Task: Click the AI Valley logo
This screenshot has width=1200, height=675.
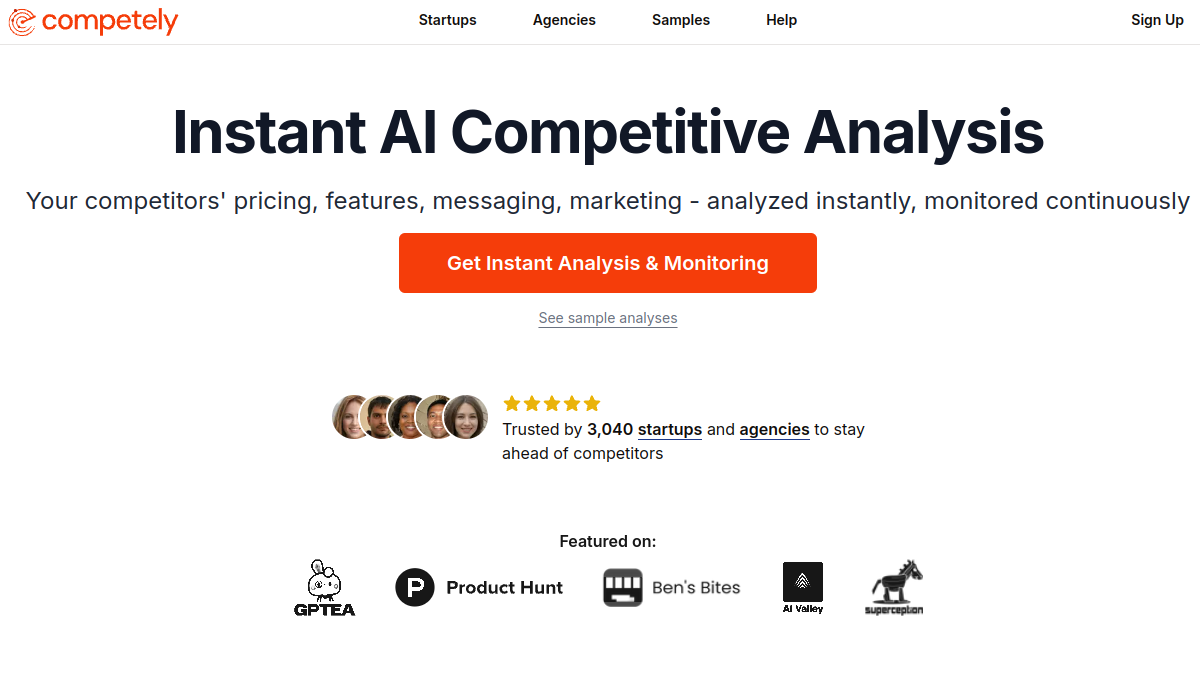Action: [x=803, y=587]
